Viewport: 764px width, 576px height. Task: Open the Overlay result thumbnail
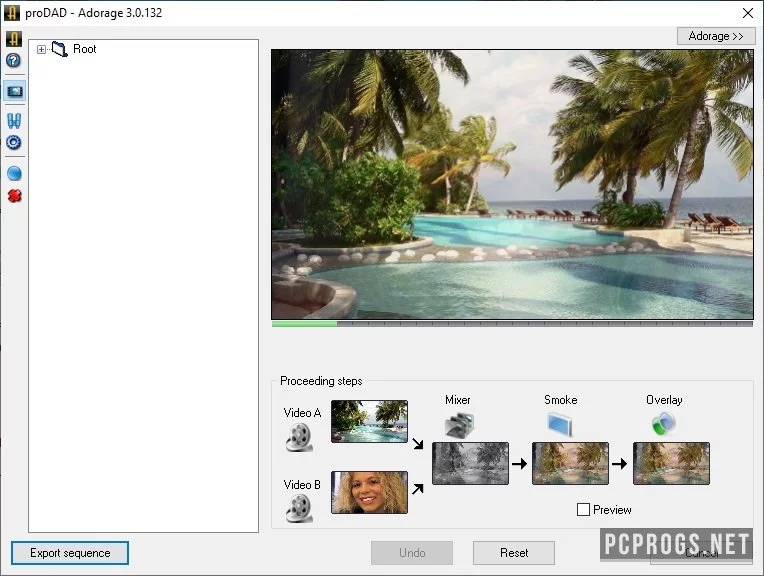pos(671,463)
